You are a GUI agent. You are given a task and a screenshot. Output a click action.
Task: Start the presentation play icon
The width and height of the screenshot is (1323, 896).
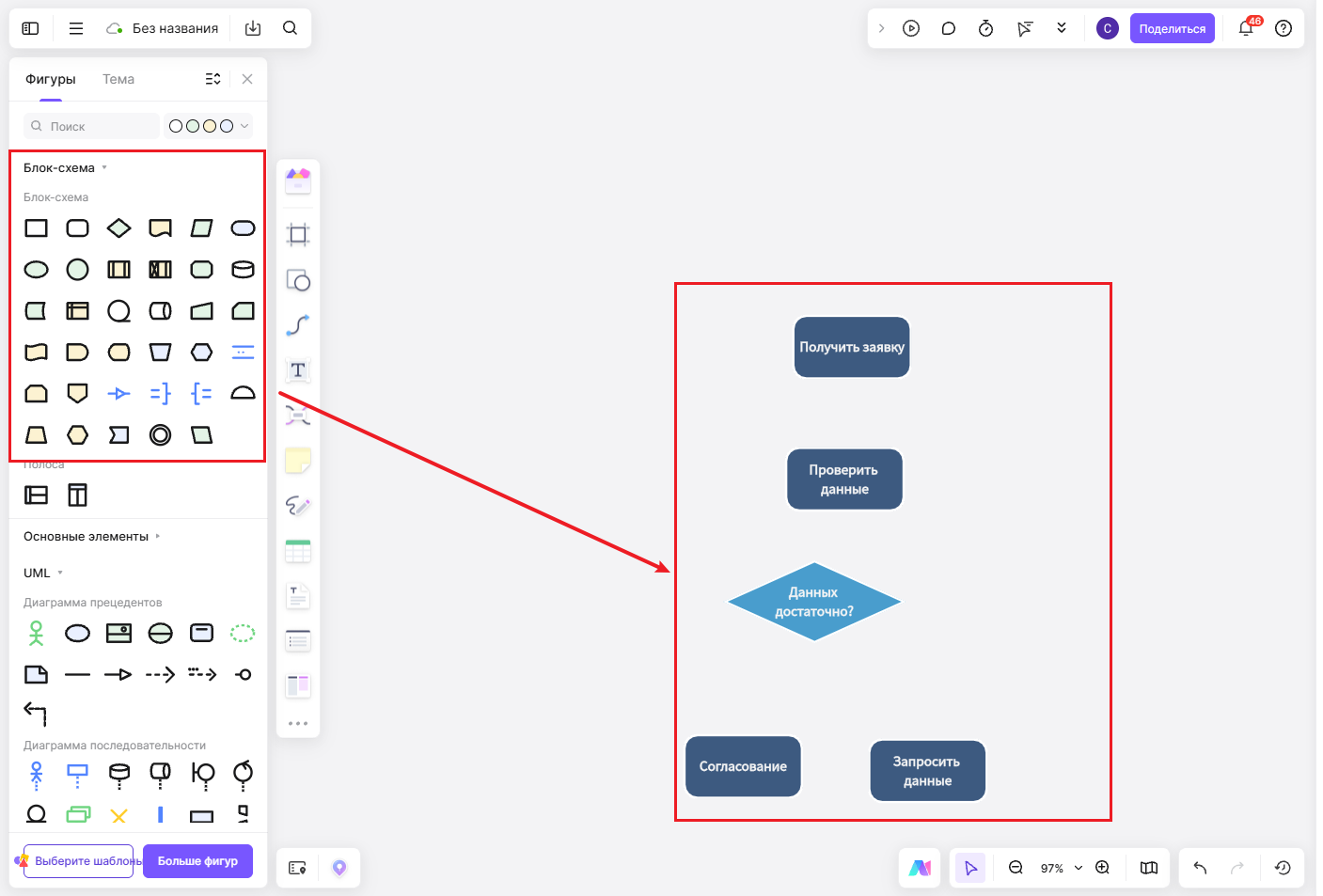coord(911,28)
